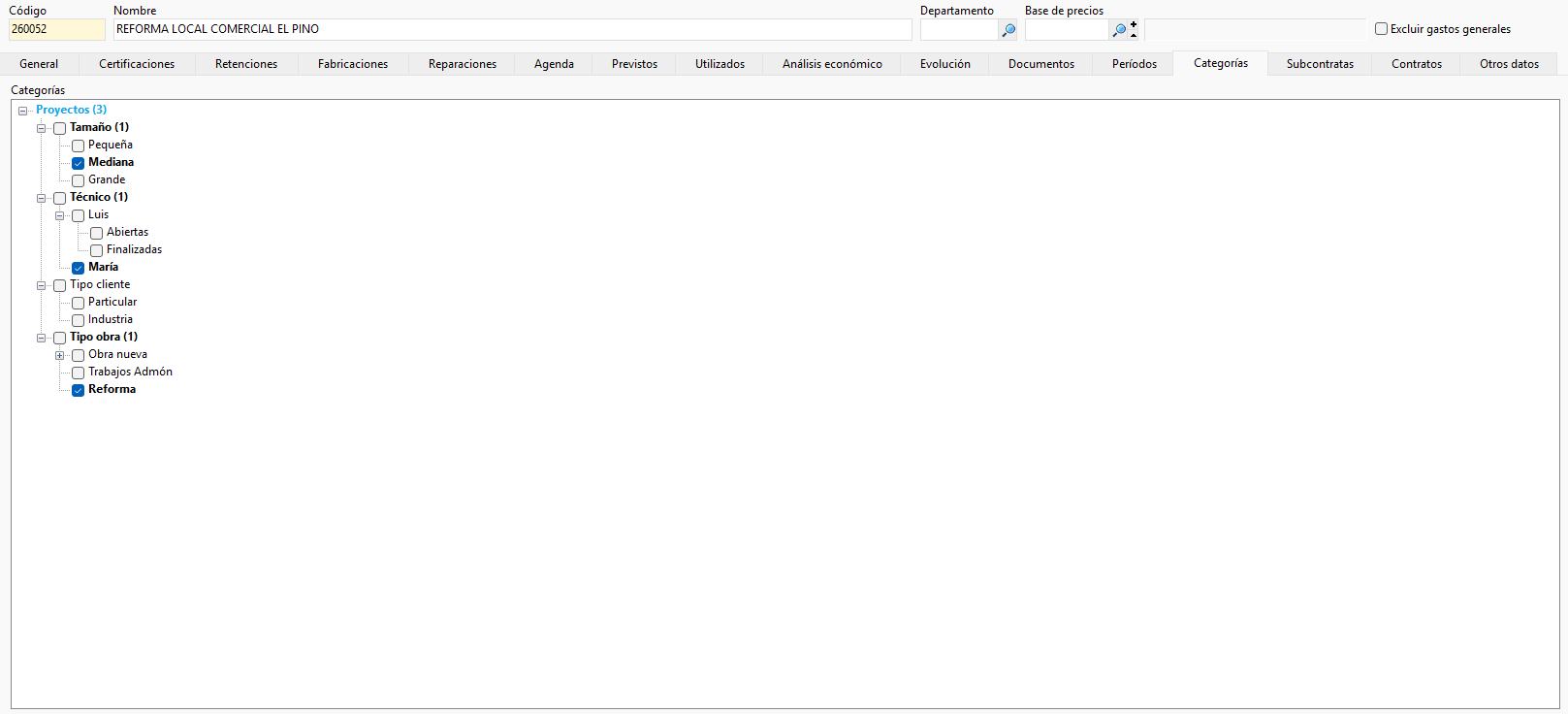
Task: Collapse the Tipo cliente node
Action: point(41,285)
